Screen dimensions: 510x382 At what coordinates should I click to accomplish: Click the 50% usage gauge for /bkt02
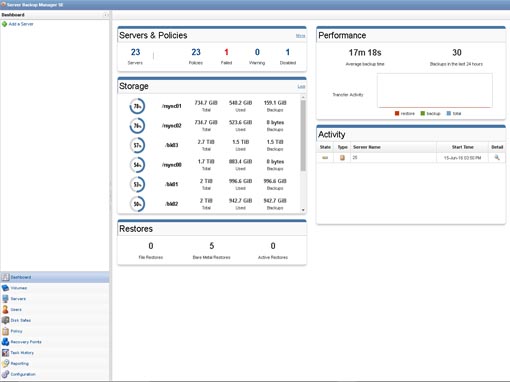pyautogui.click(x=137, y=204)
